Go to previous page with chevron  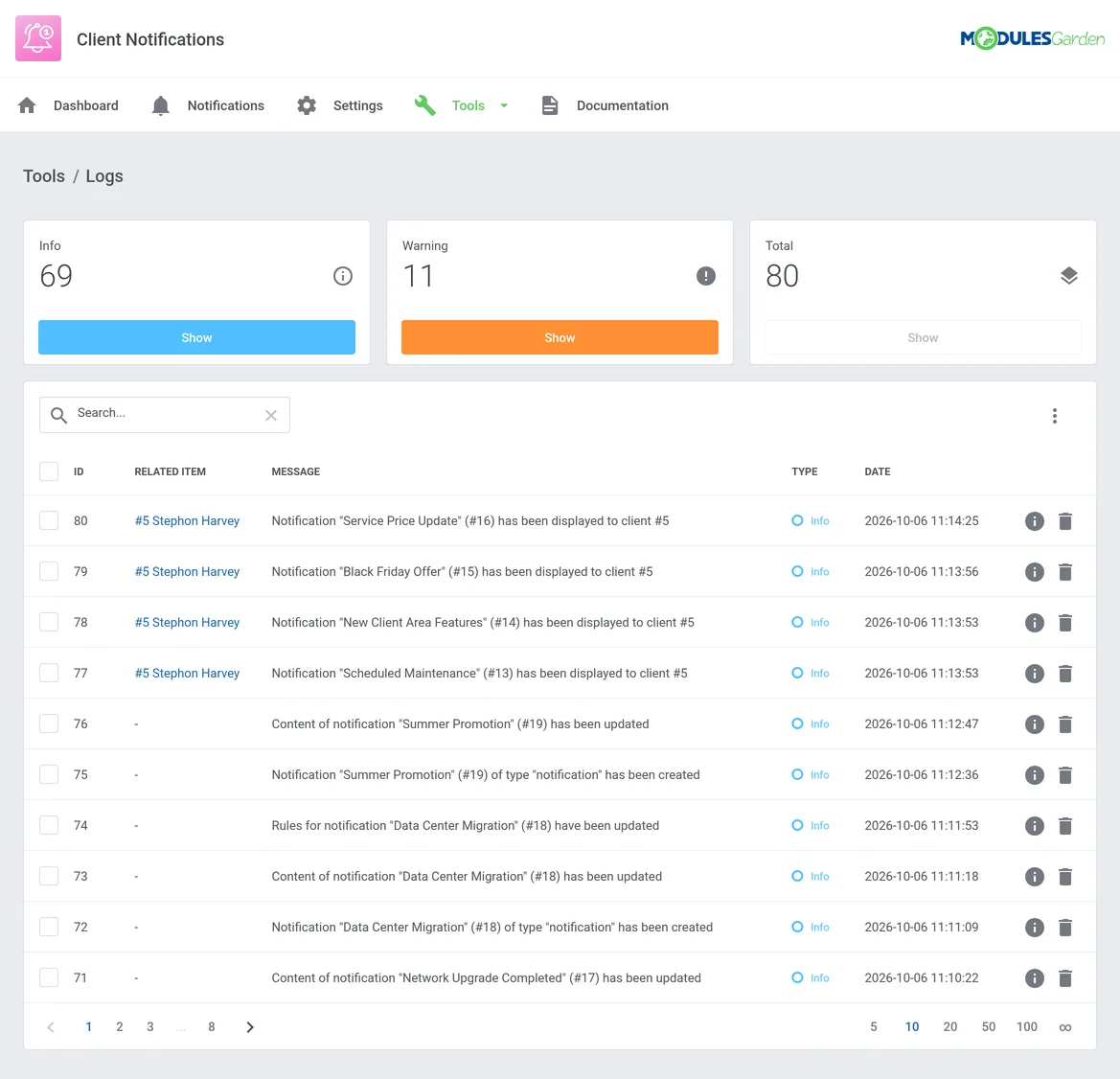pos(51,1027)
